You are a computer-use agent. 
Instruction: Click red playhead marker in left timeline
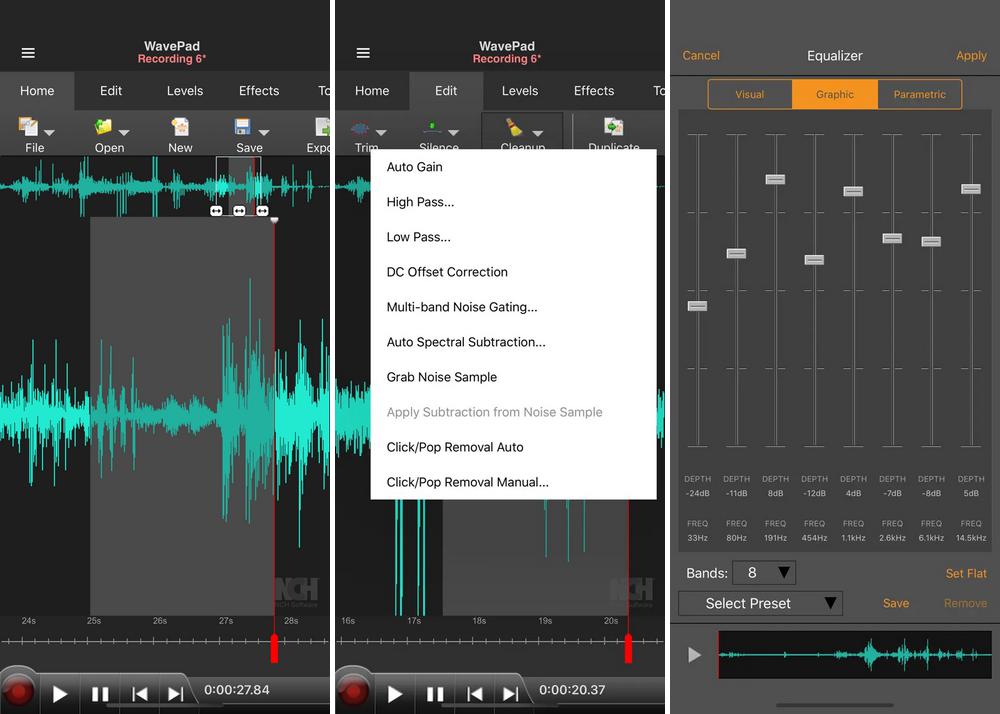pyautogui.click(x=274, y=648)
